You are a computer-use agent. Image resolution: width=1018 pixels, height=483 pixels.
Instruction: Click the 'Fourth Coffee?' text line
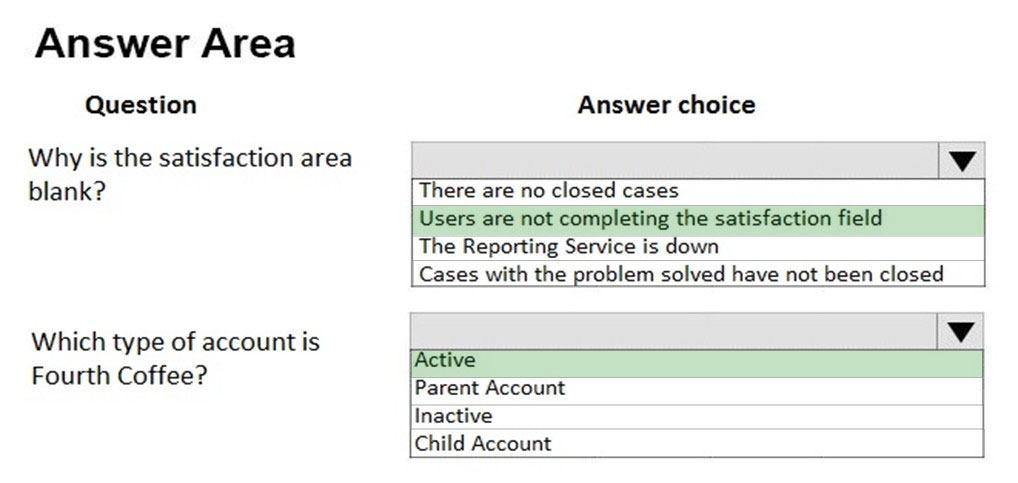tap(119, 376)
